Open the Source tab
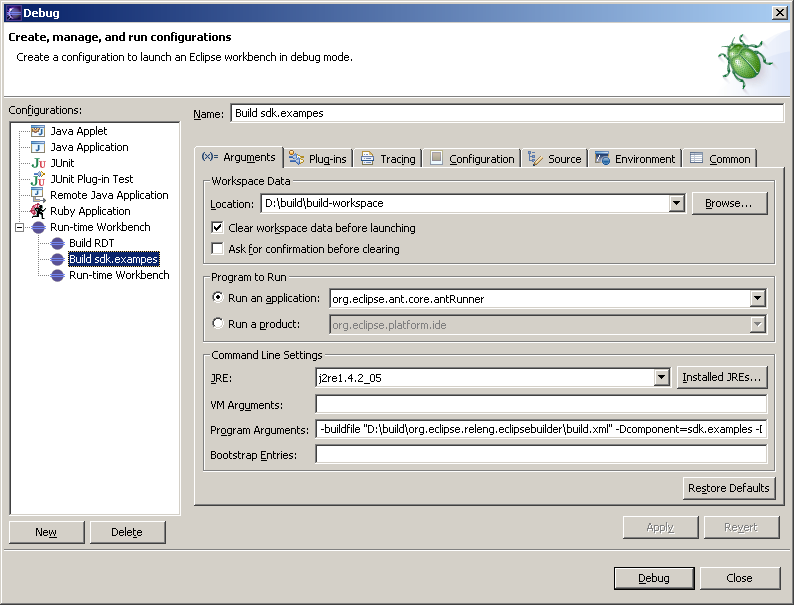Viewport: 794px width, 605px height. [x=554, y=158]
